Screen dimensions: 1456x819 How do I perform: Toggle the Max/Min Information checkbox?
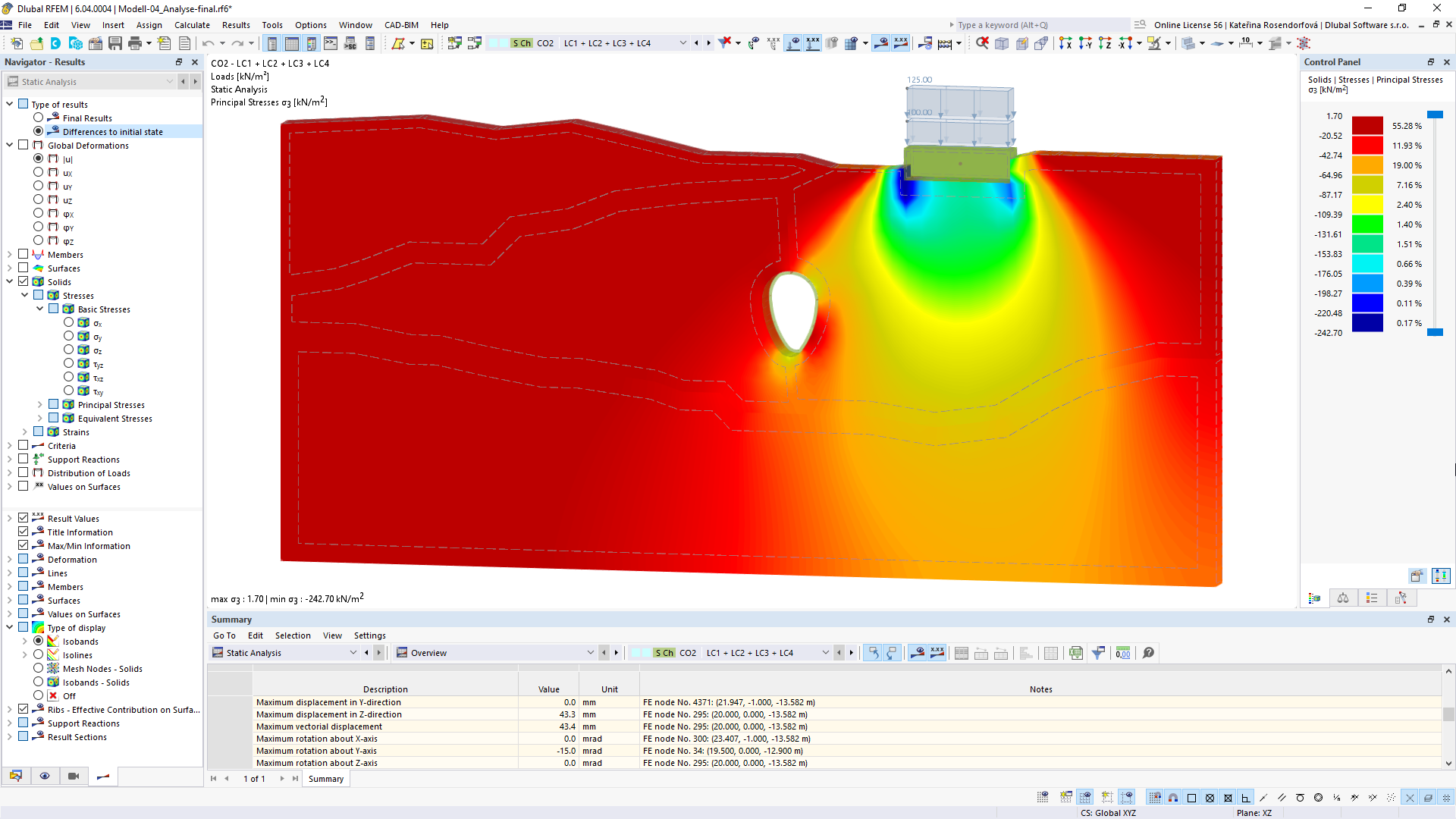(x=25, y=545)
